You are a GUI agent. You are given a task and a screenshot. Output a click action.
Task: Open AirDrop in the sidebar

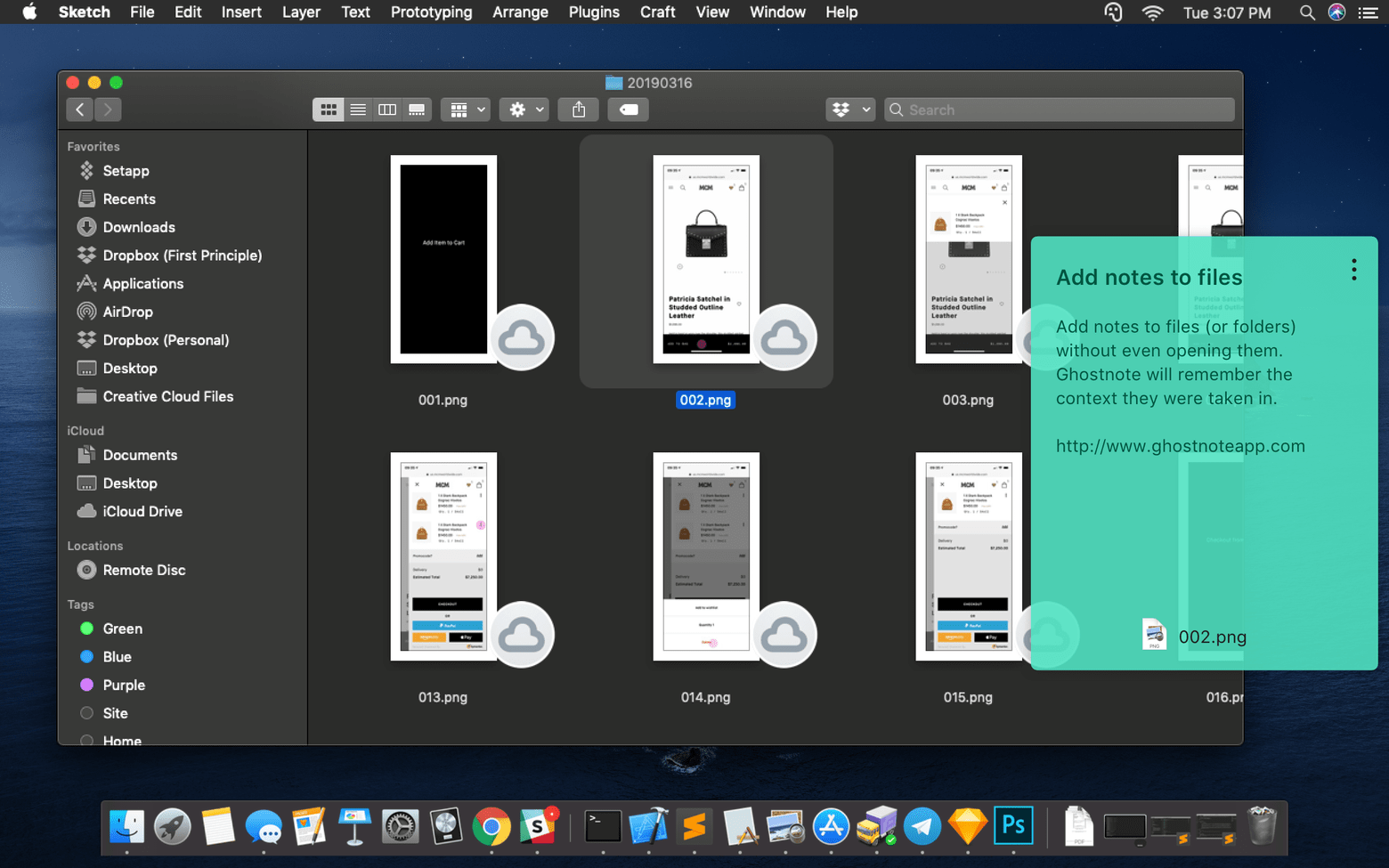coord(127,312)
